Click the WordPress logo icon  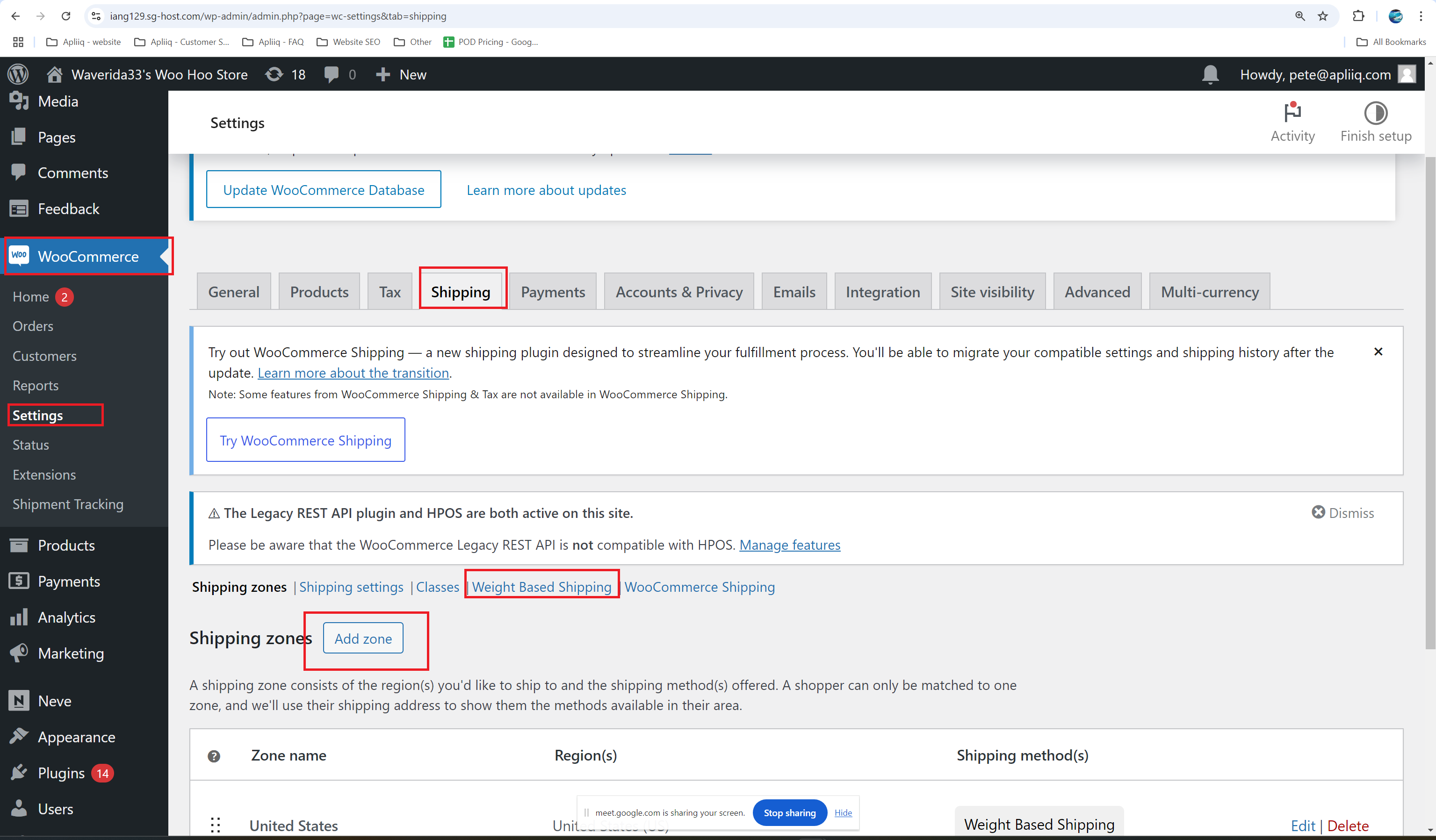pos(18,74)
